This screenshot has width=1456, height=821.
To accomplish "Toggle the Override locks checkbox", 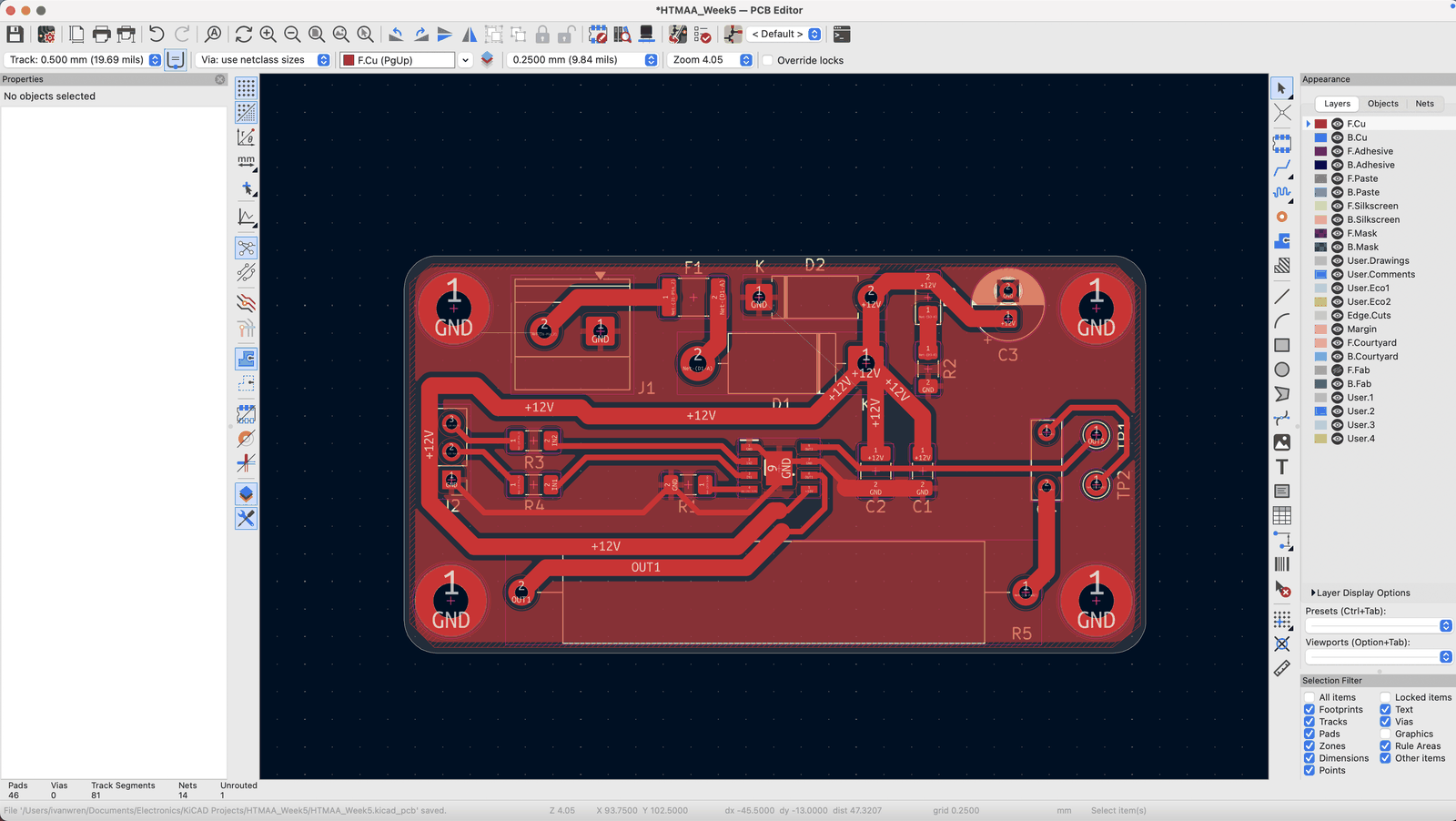I will tap(768, 60).
